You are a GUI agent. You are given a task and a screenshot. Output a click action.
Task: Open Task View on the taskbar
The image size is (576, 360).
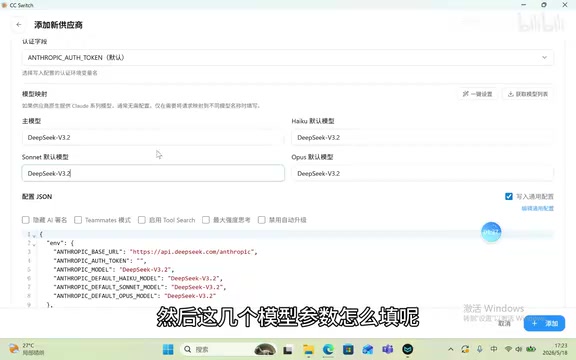(288, 349)
